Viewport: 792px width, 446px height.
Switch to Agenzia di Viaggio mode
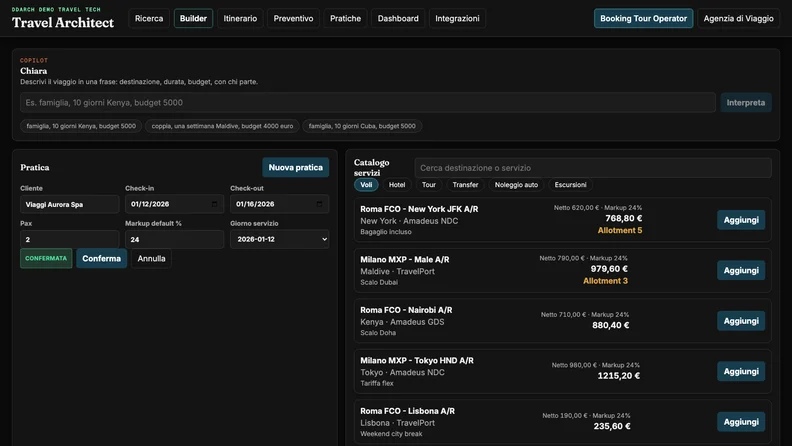(x=738, y=19)
